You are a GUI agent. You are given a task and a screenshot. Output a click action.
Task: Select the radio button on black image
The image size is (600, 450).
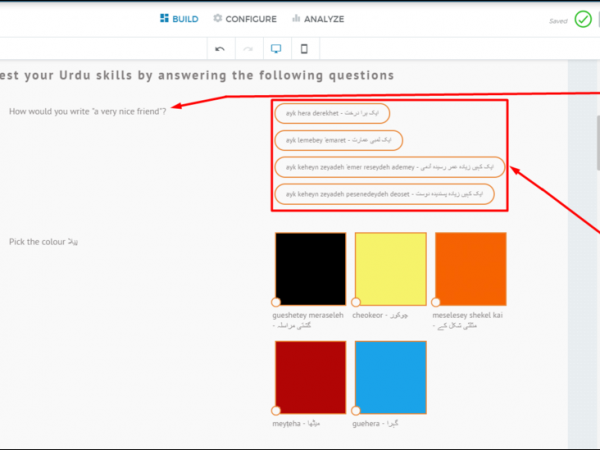(276, 302)
